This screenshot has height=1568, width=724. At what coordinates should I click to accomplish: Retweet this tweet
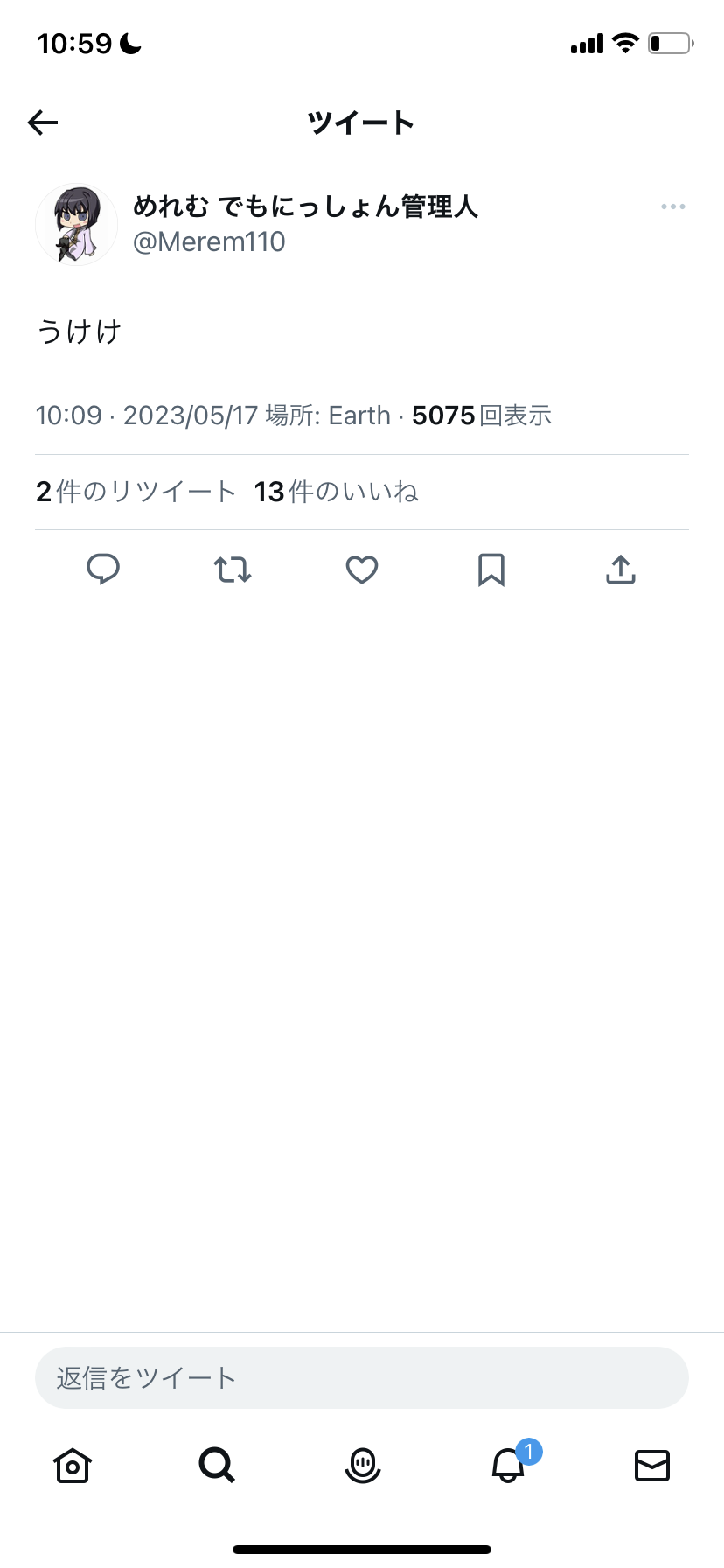233,570
